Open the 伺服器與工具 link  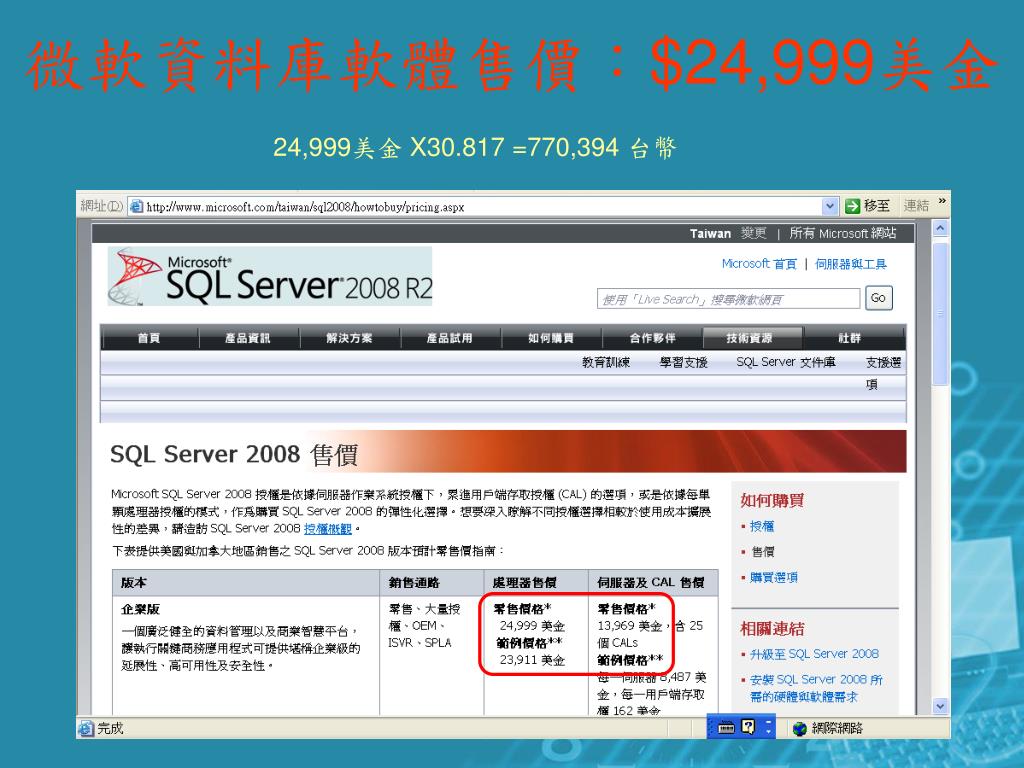(x=850, y=264)
